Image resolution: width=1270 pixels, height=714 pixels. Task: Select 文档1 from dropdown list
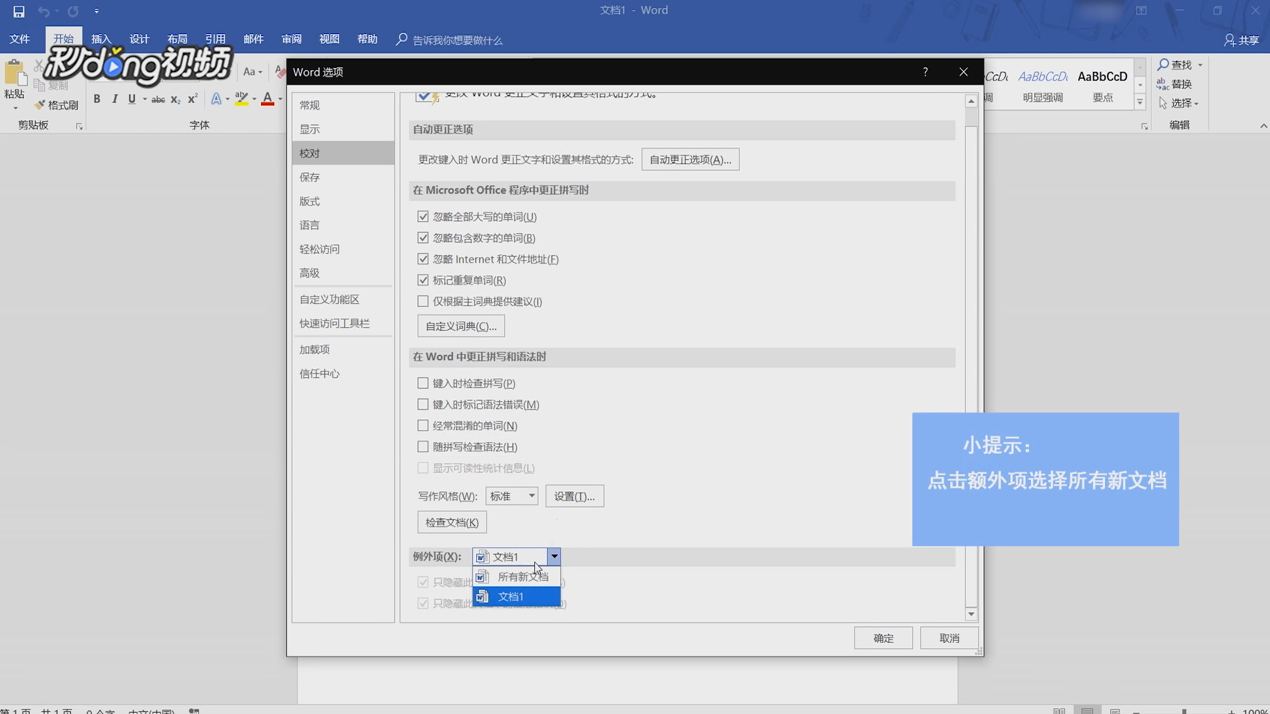[x=516, y=597]
